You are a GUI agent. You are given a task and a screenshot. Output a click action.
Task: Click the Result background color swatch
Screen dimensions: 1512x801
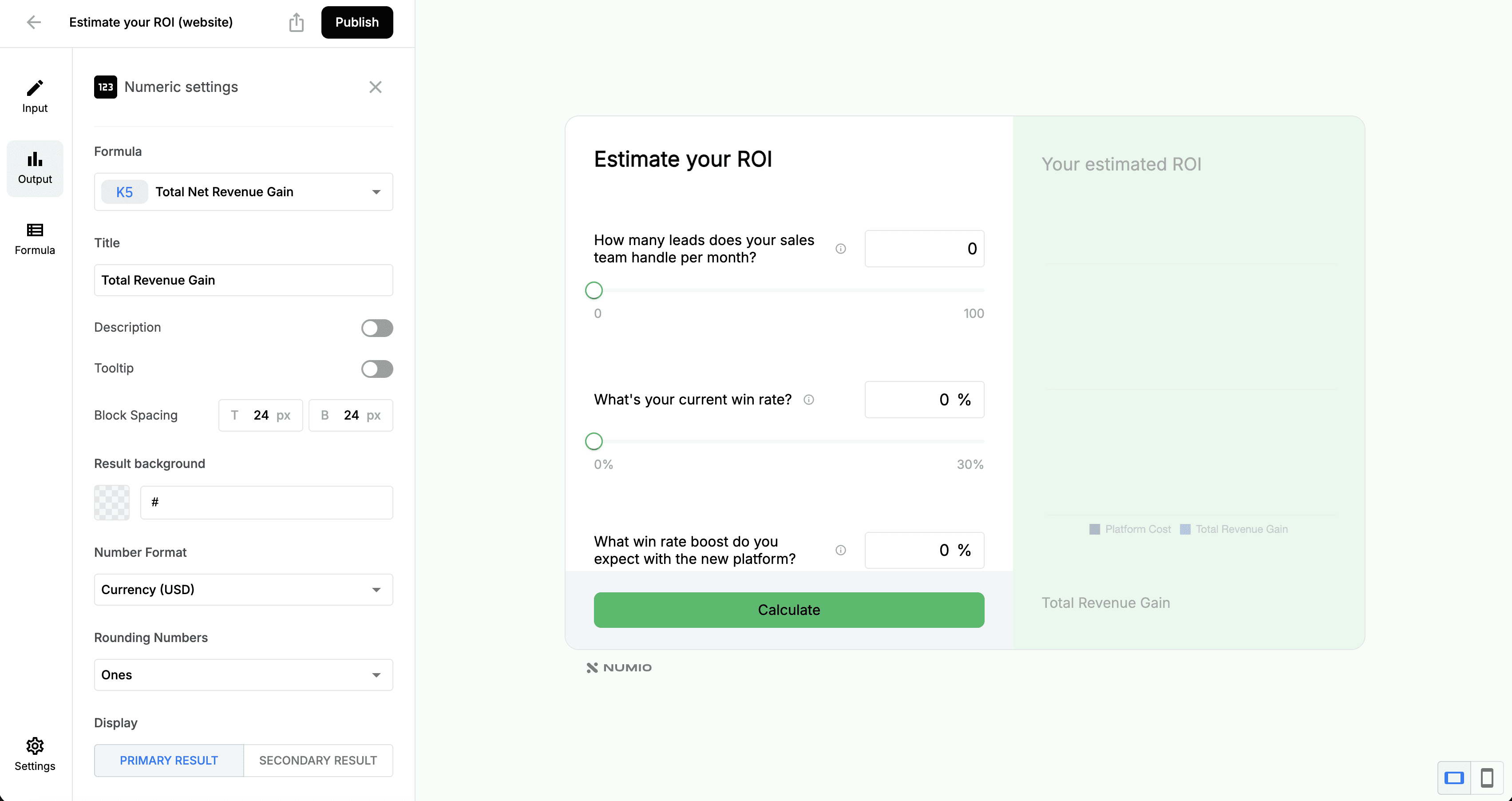[111, 503]
